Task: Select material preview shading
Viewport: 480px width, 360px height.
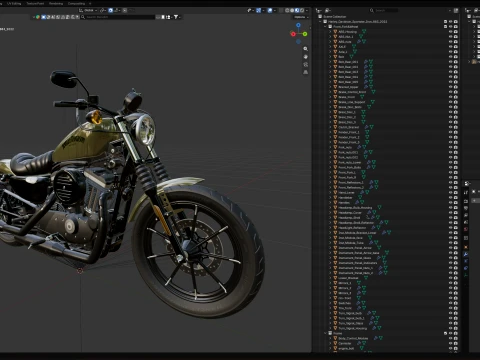Action: point(297,10)
